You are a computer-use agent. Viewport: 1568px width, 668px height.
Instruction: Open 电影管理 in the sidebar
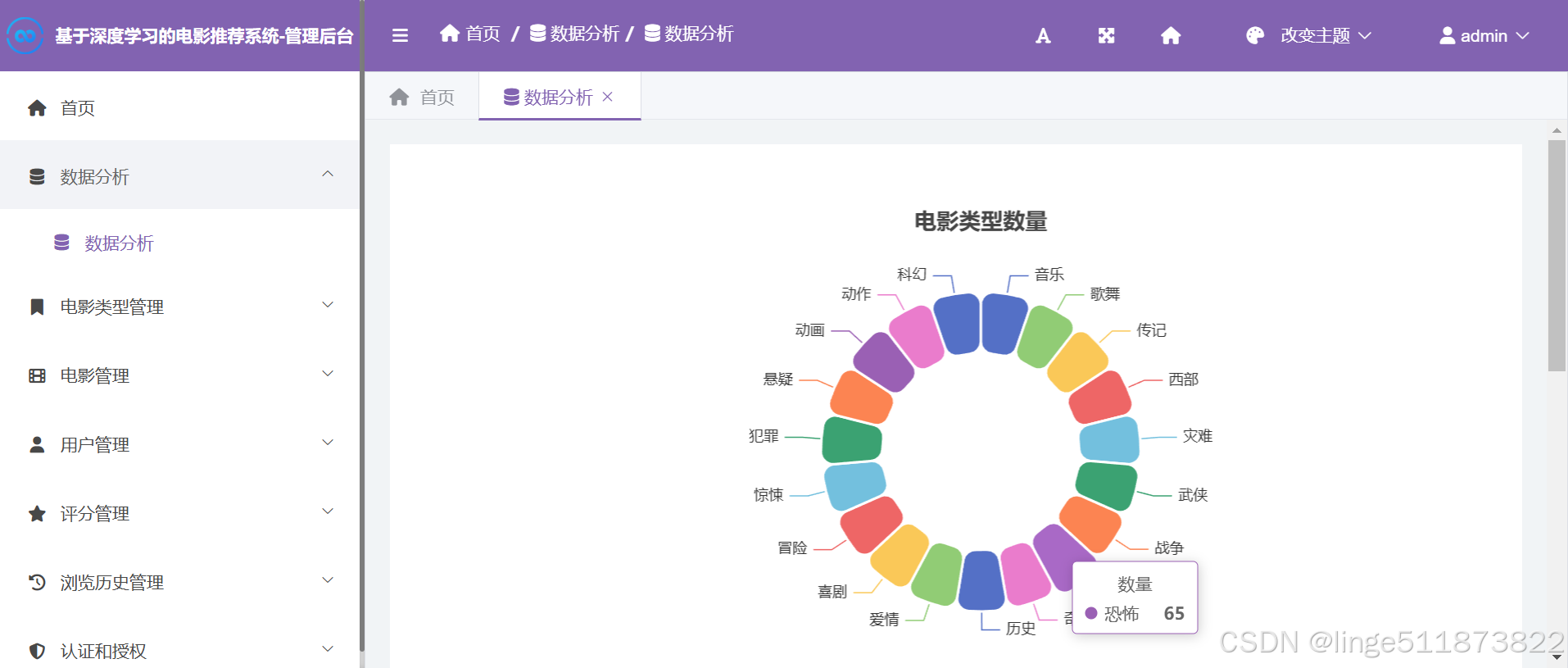click(x=179, y=375)
